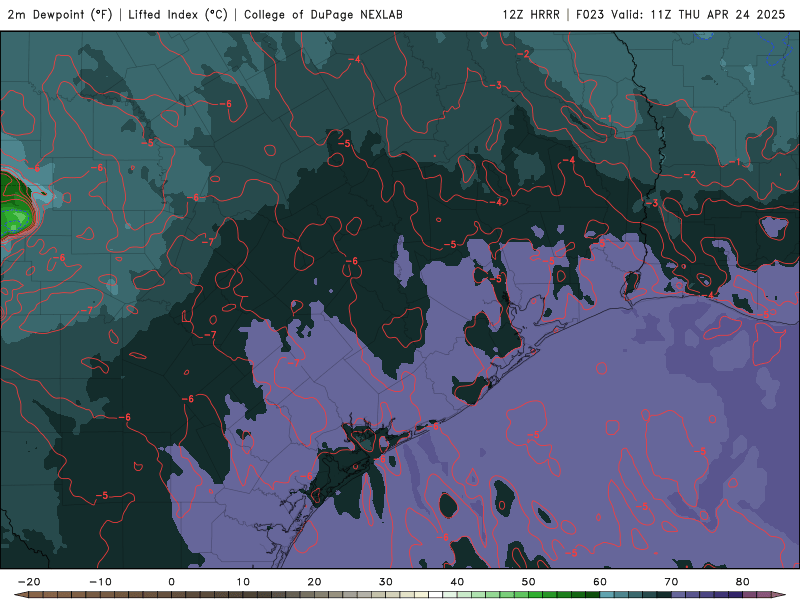Click the "2m Dewpoint (°F)" title text

point(60,15)
